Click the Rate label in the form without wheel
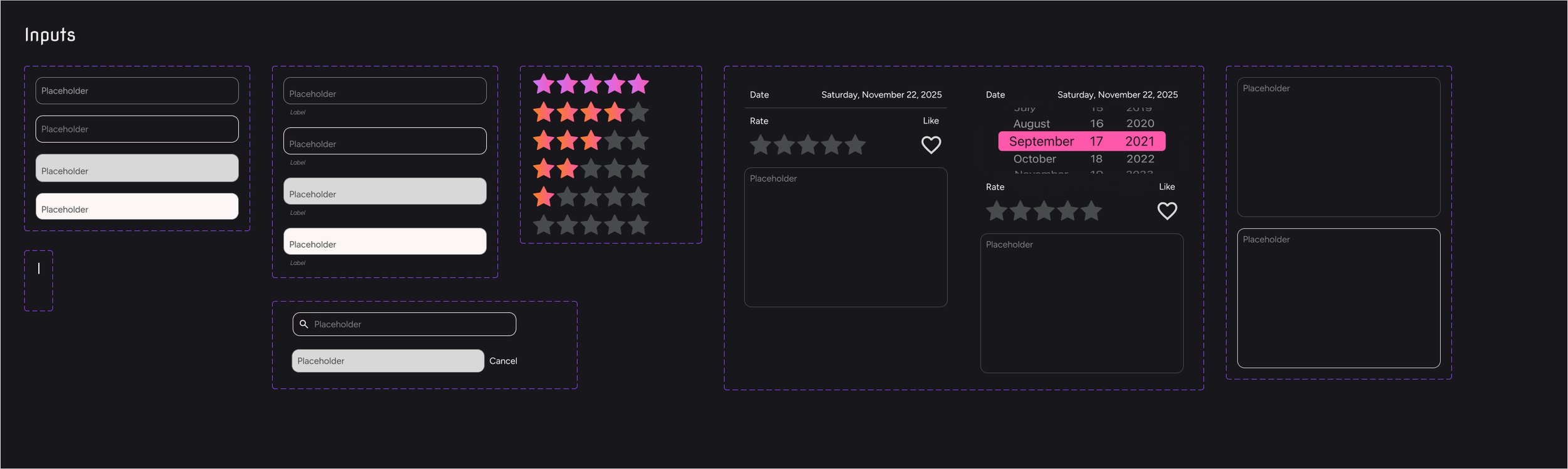Image resolution: width=1568 pixels, height=469 pixels. (x=759, y=121)
